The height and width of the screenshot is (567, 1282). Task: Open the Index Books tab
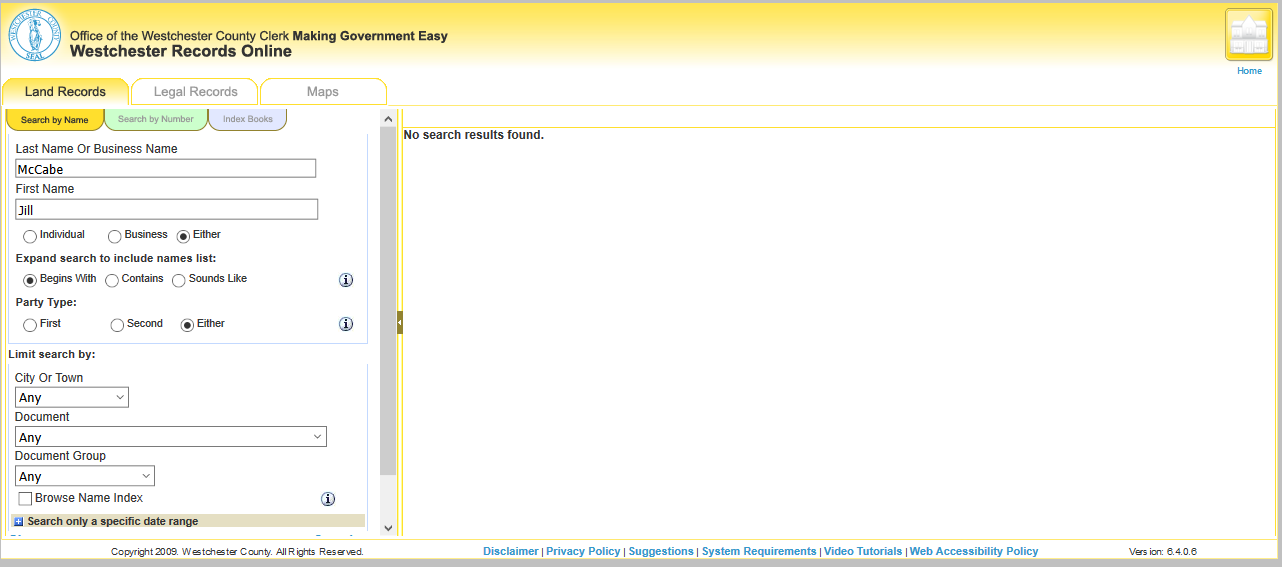[248, 120]
